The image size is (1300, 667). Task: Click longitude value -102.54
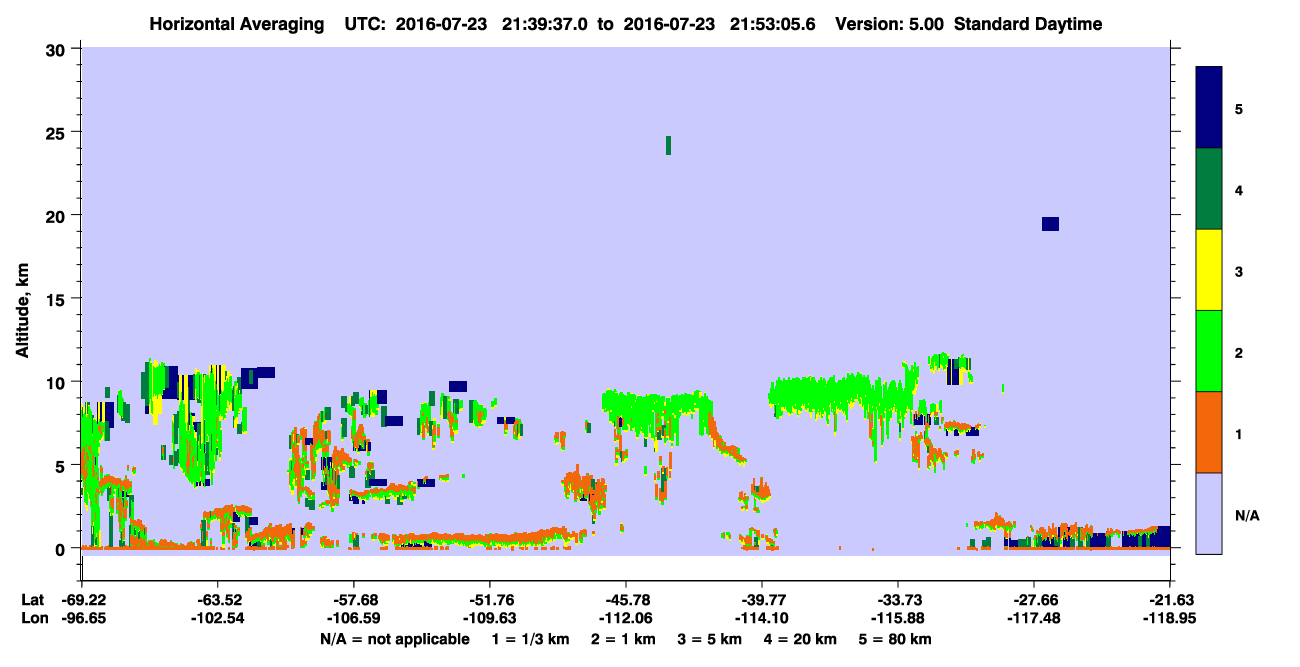coord(218,619)
